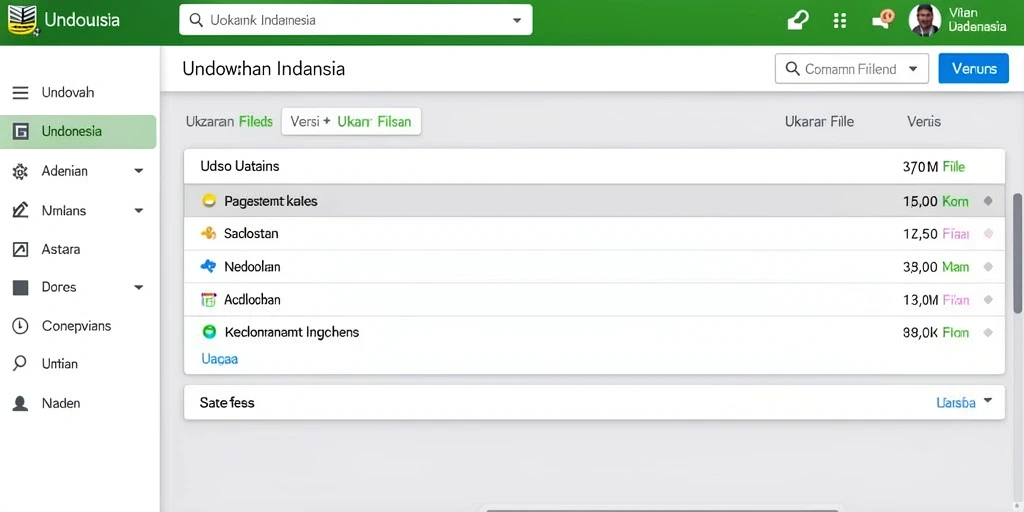Click the Adenian gear icon

[20, 172]
